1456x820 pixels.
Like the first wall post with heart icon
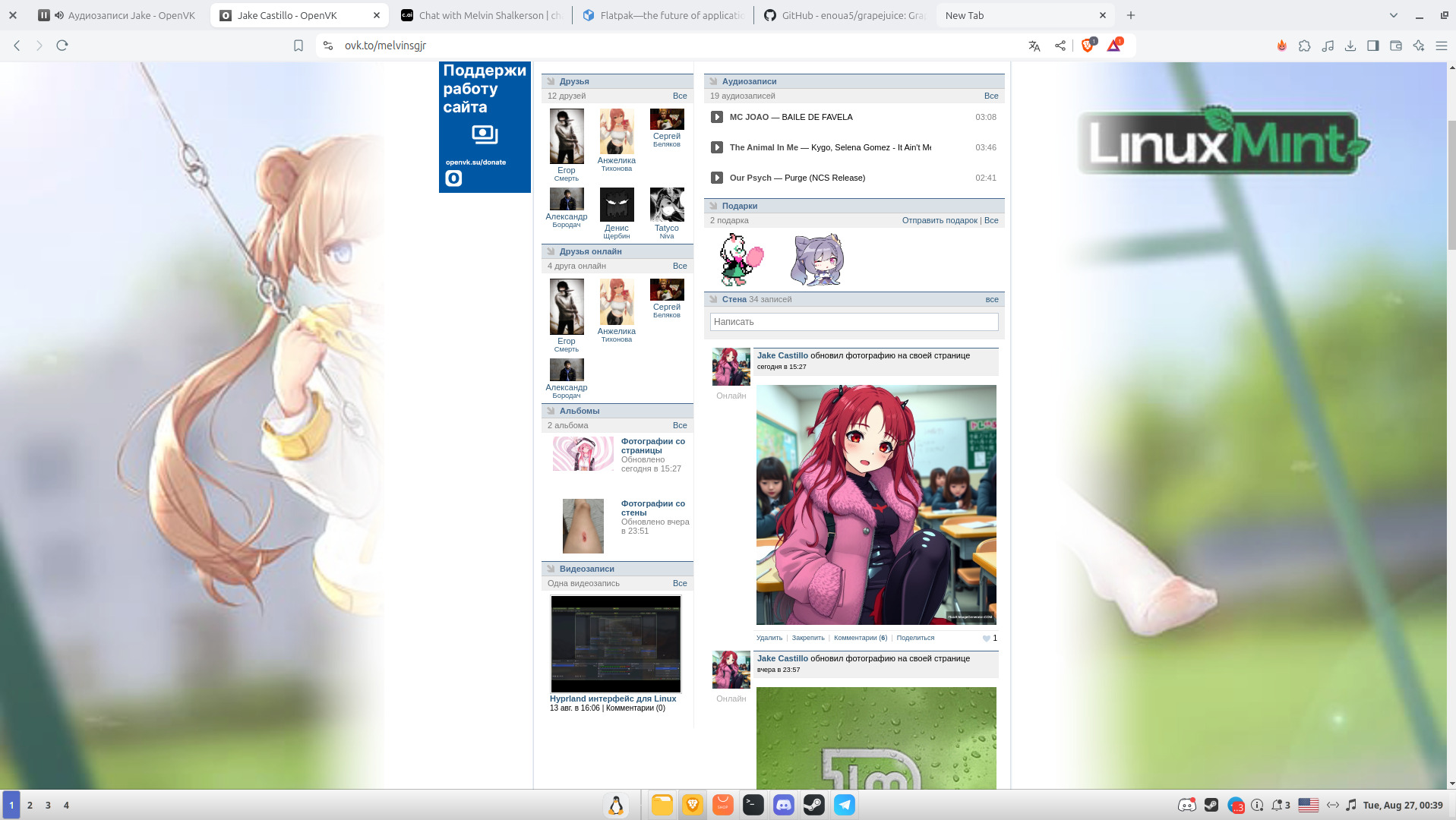click(x=987, y=639)
